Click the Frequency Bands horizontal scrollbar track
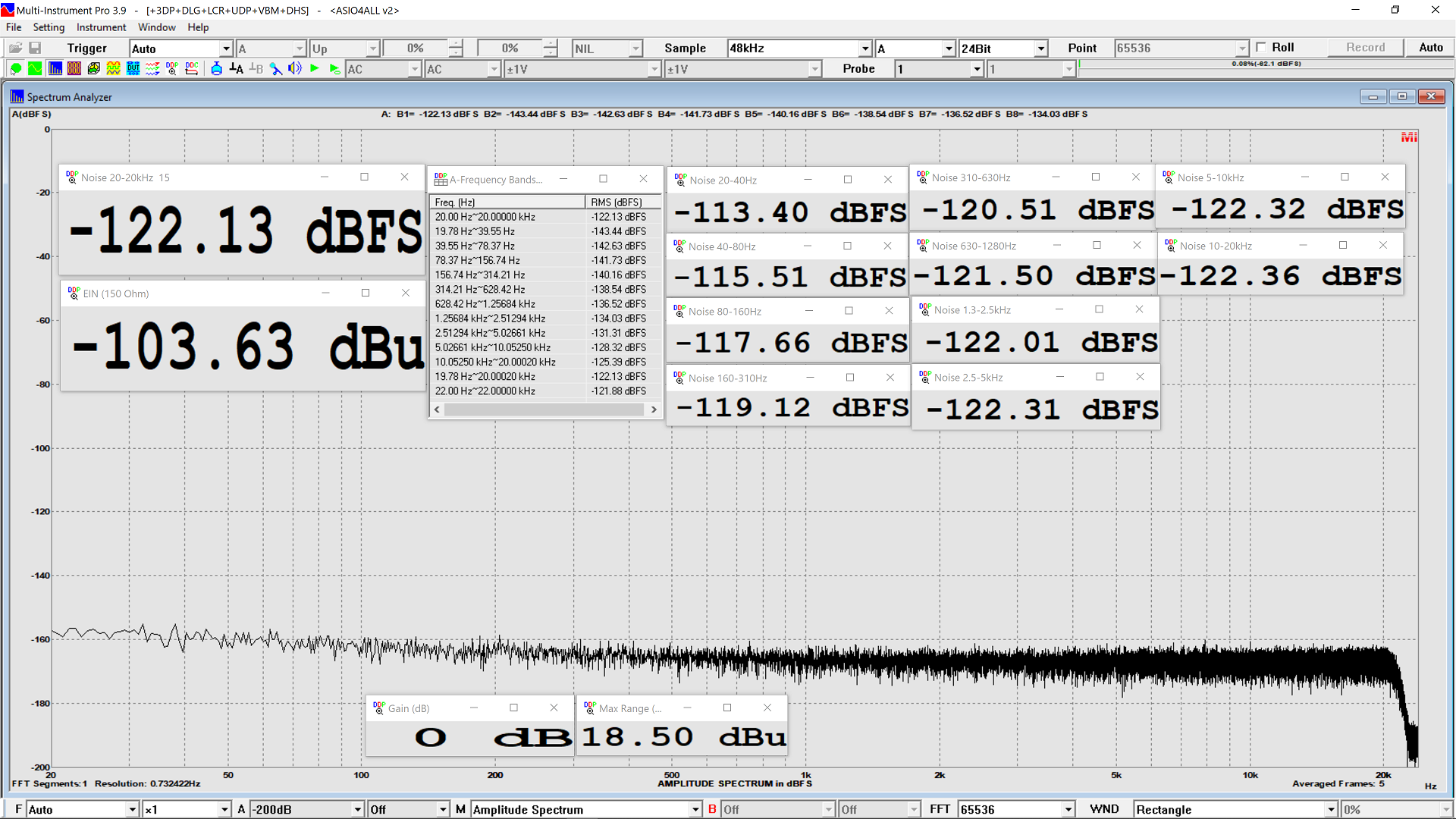This screenshot has height=819, width=1456. click(544, 409)
